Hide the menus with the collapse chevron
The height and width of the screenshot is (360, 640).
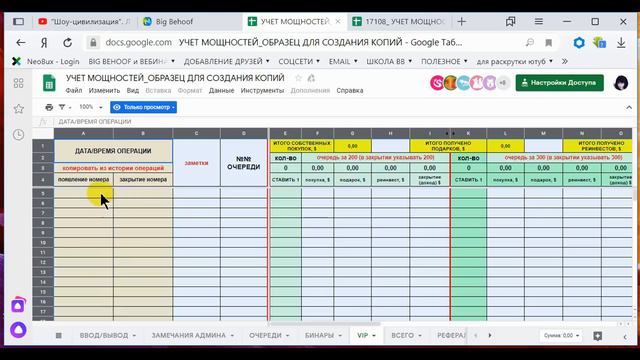629,107
